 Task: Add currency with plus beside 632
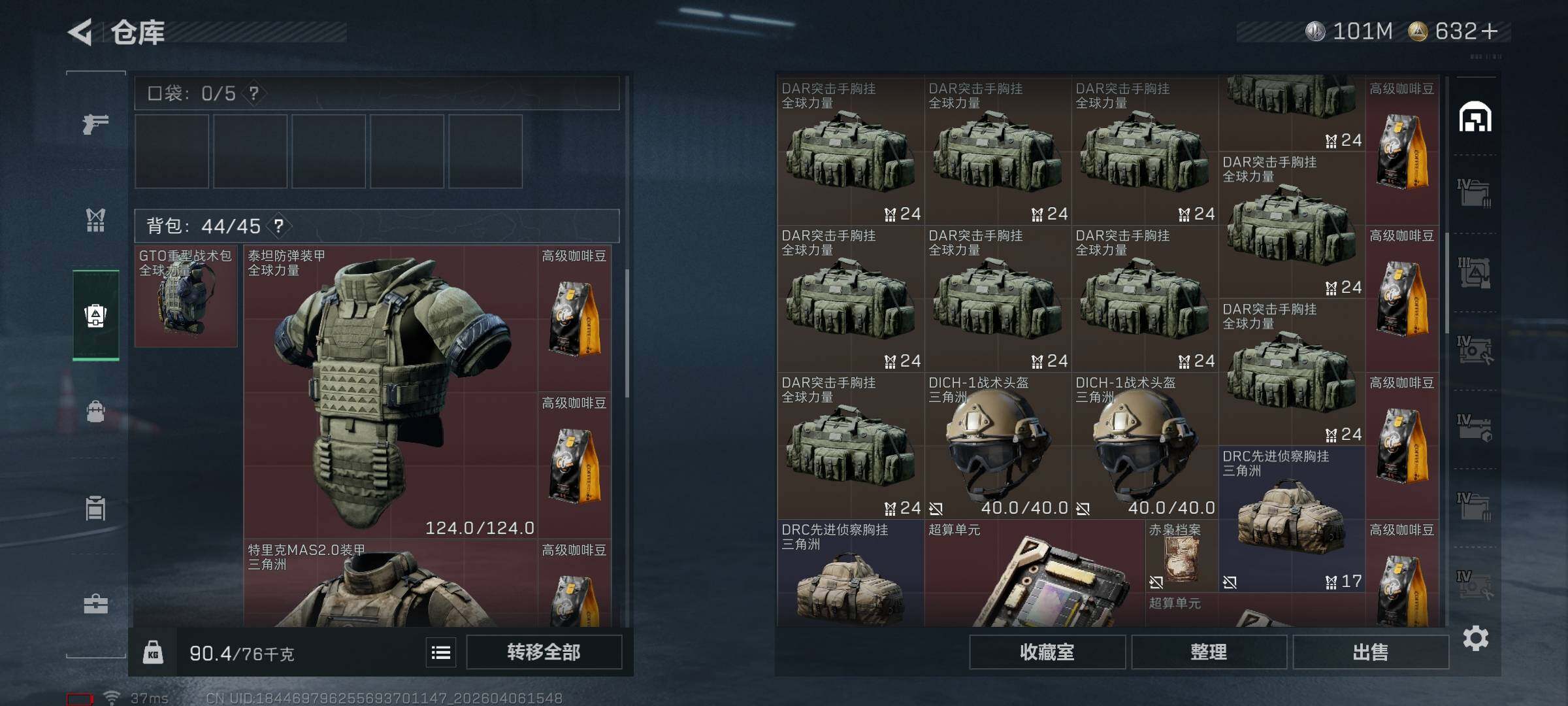tap(1489, 31)
